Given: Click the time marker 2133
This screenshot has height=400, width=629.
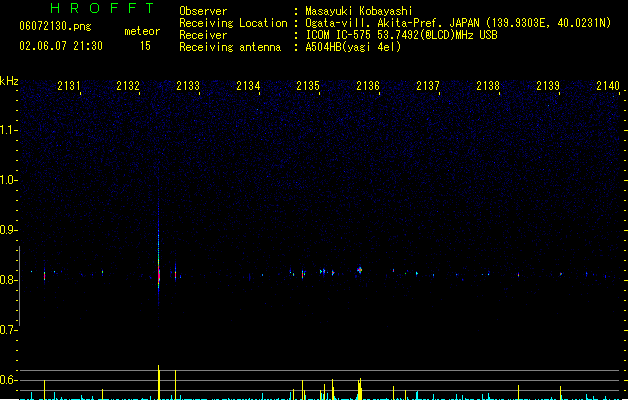Looking at the screenshot, I should pos(188,85).
